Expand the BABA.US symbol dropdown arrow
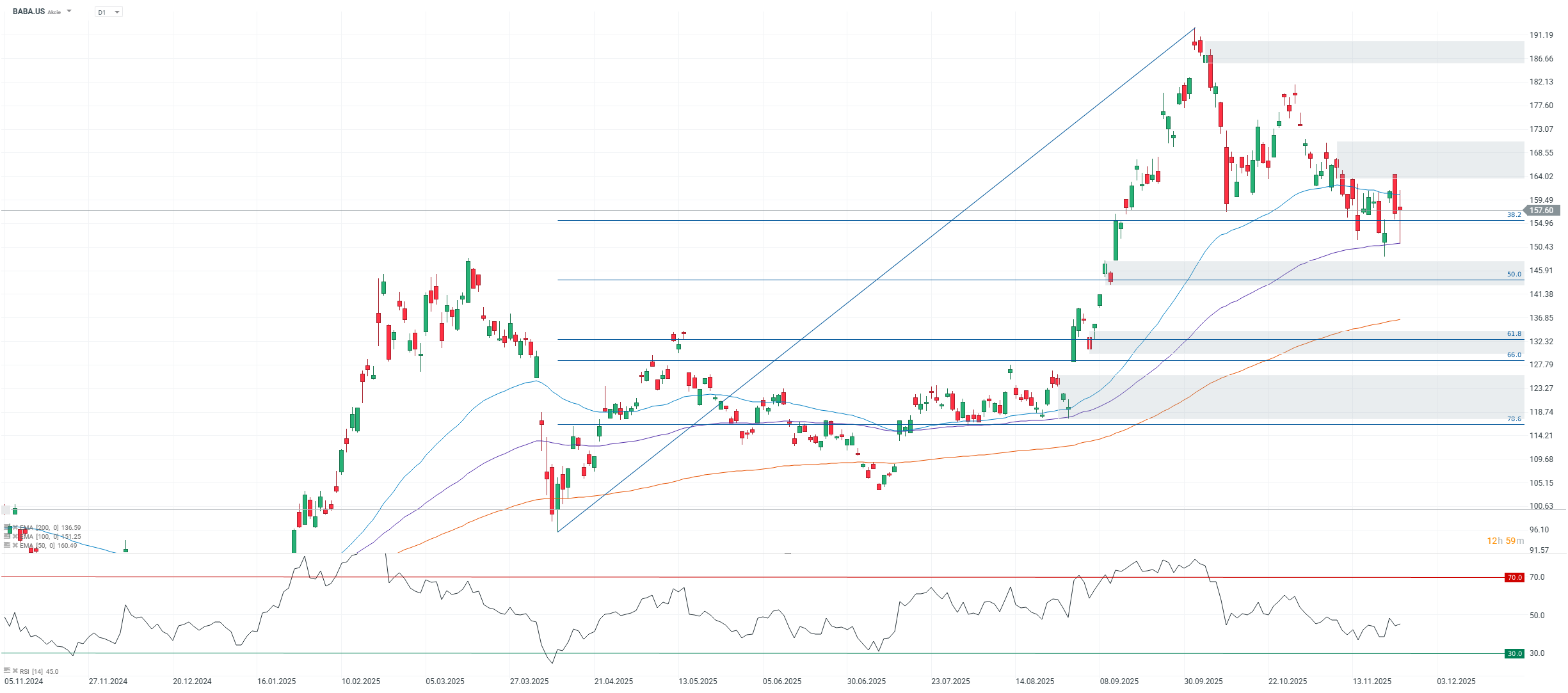The image size is (1568, 693). pyautogui.click(x=69, y=11)
